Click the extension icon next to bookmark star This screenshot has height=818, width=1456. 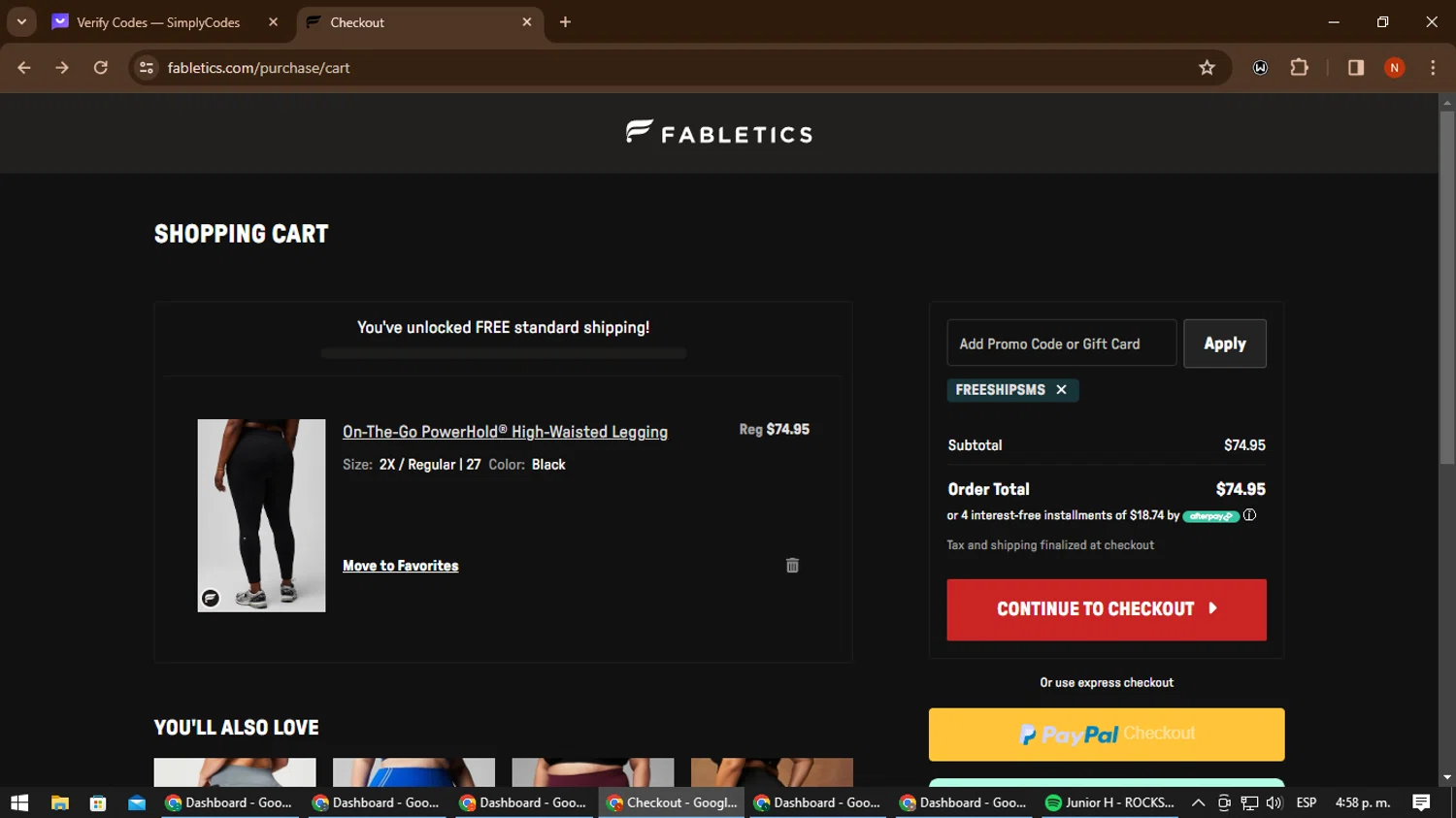[x=1260, y=68]
